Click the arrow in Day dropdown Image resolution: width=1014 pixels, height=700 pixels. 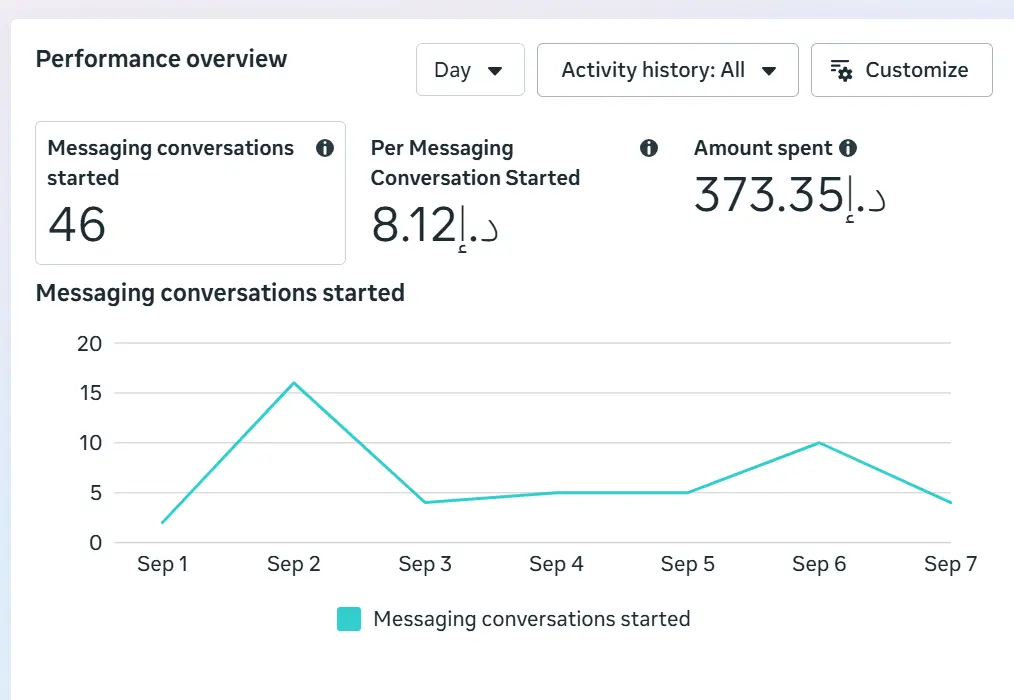(495, 71)
